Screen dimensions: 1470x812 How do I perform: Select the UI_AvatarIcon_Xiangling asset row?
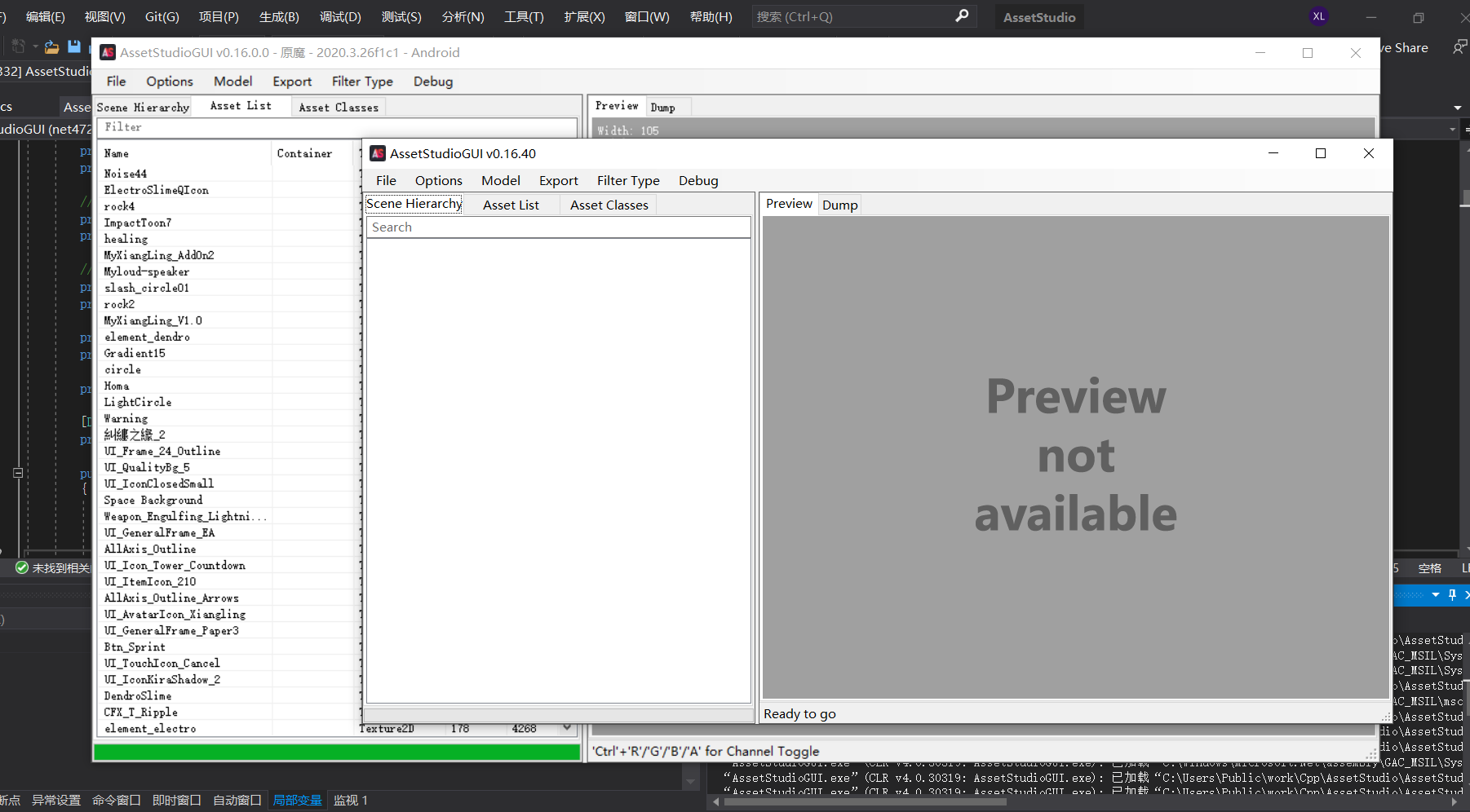pos(175,614)
